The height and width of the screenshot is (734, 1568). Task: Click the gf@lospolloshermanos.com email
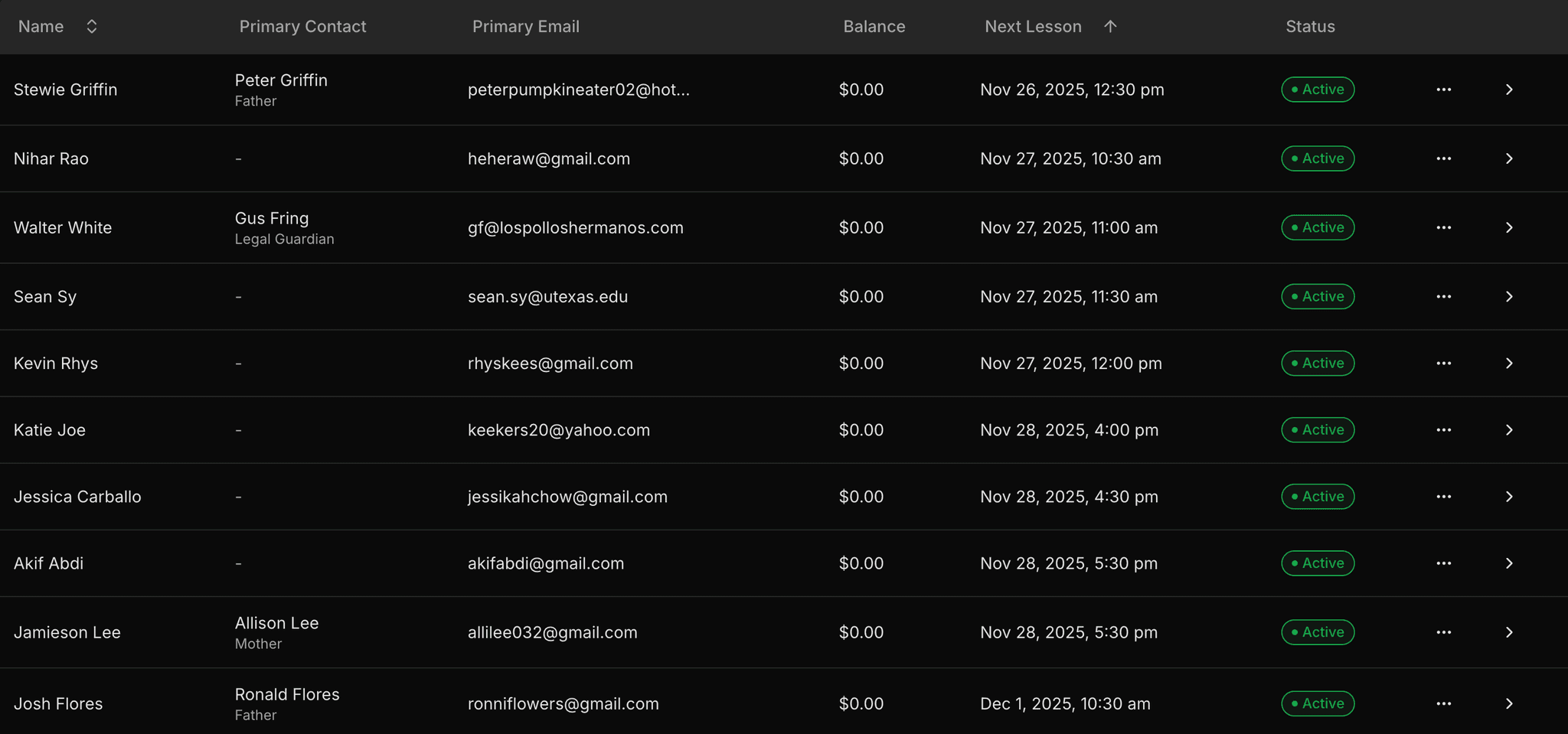click(575, 228)
